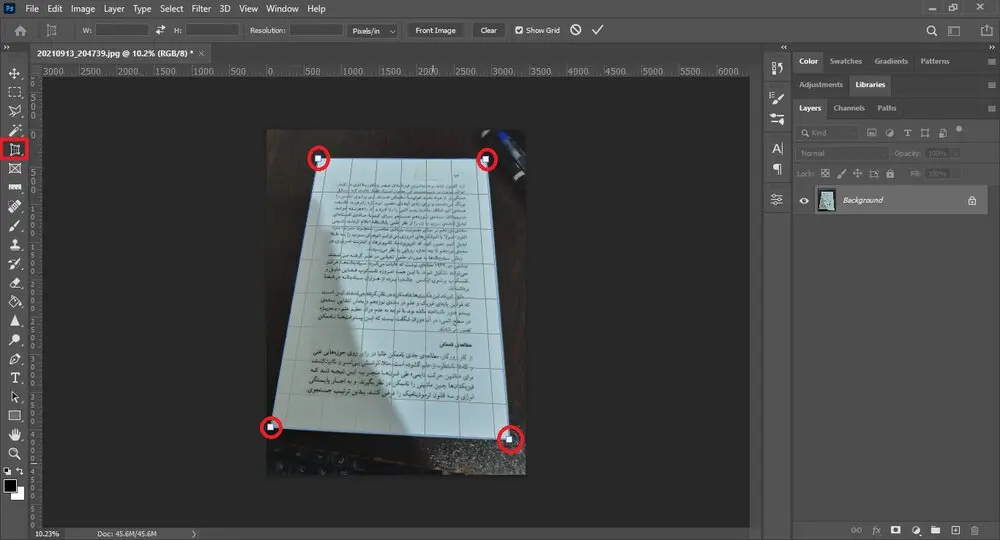Select the Rectangular Marquee tool
The height and width of the screenshot is (540, 1000).
(15, 92)
